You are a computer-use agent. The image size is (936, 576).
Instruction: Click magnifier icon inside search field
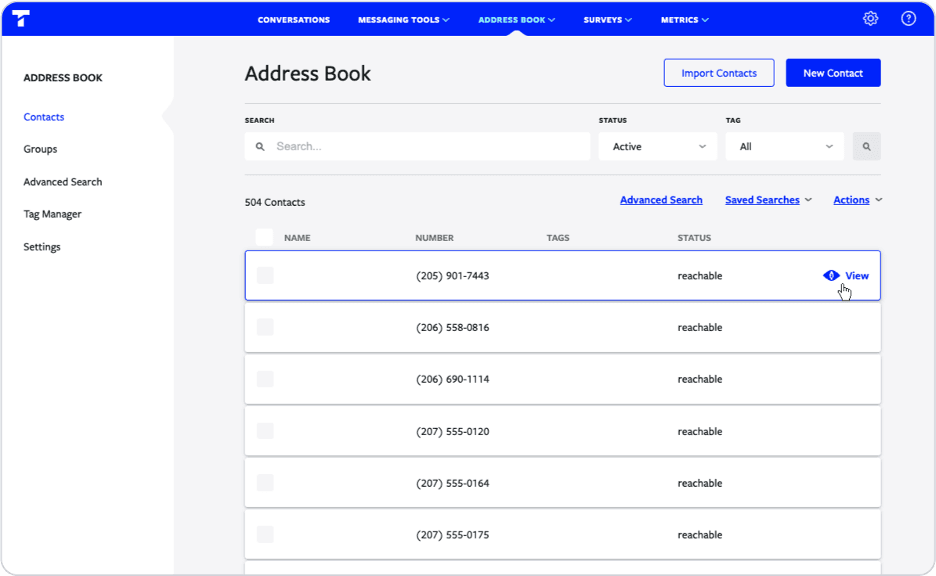pyautogui.click(x=260, y=146)
